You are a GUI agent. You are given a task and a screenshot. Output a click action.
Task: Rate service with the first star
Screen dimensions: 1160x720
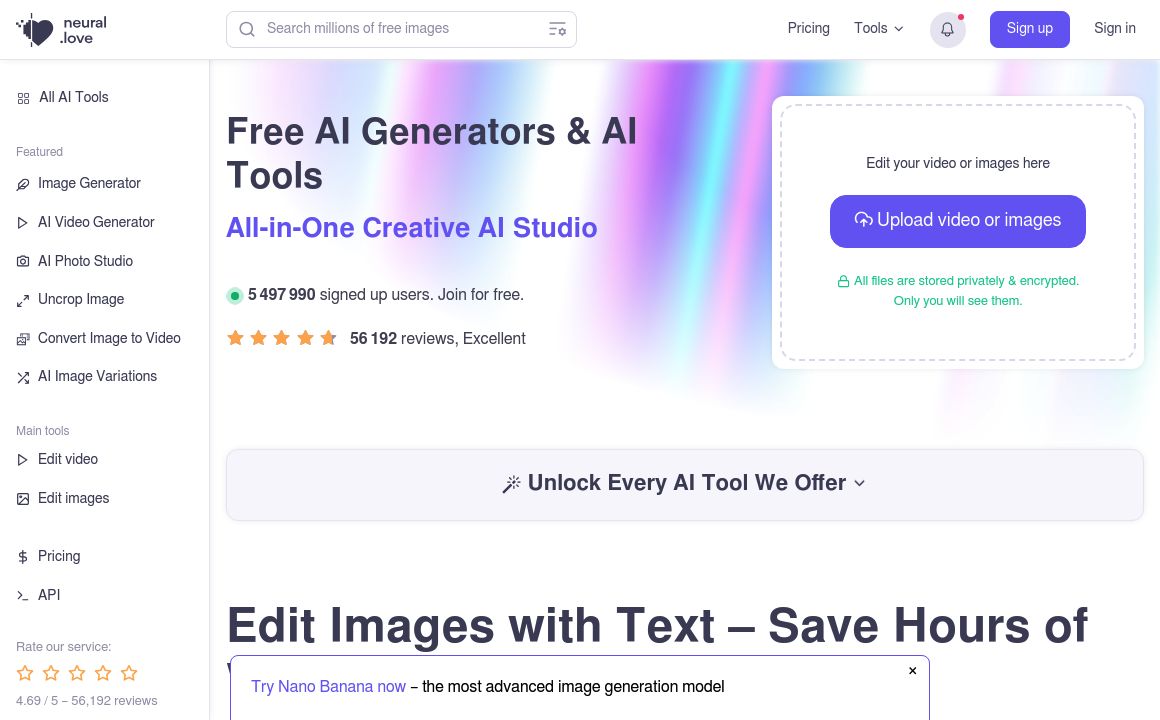tap(25, 673)
